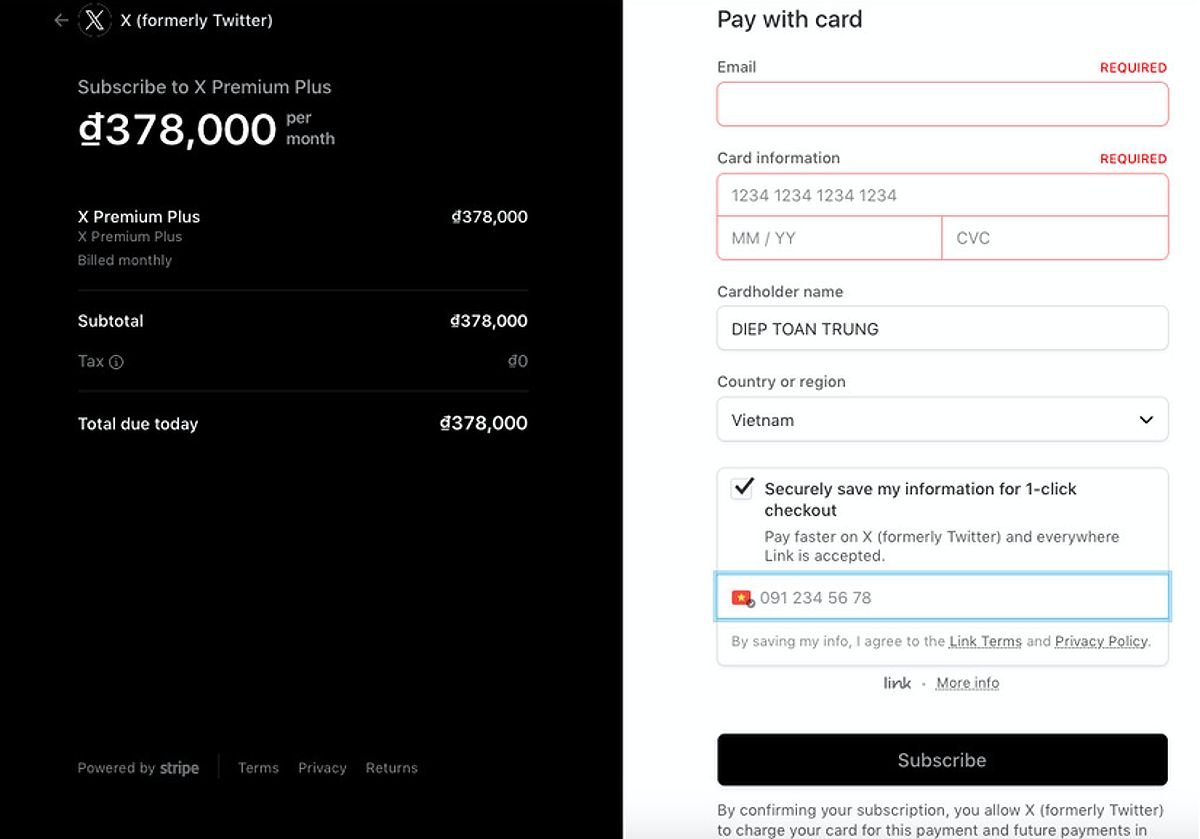Open the Terms footer link
The width and height of the screenshot is (1200, 839).
point(258,768)
